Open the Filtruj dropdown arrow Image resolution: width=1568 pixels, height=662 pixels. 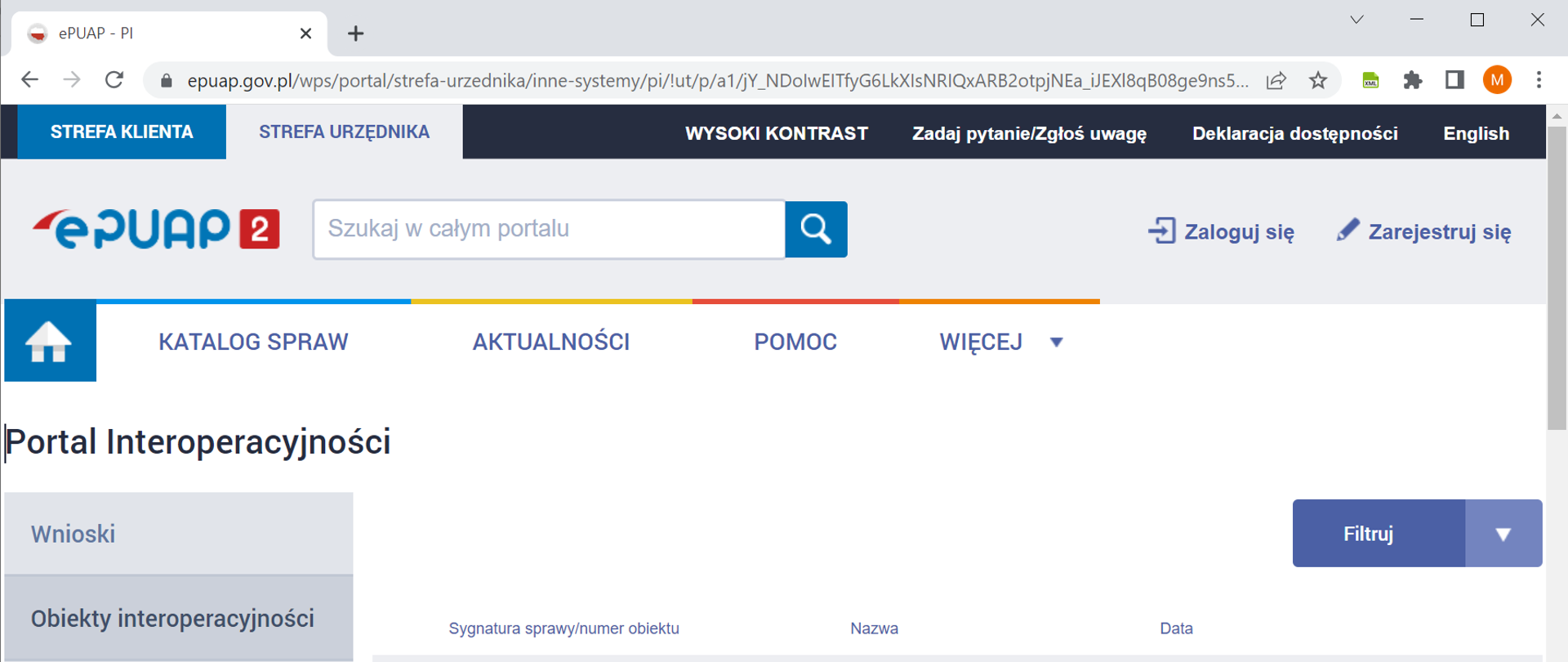pos(1503,534)
